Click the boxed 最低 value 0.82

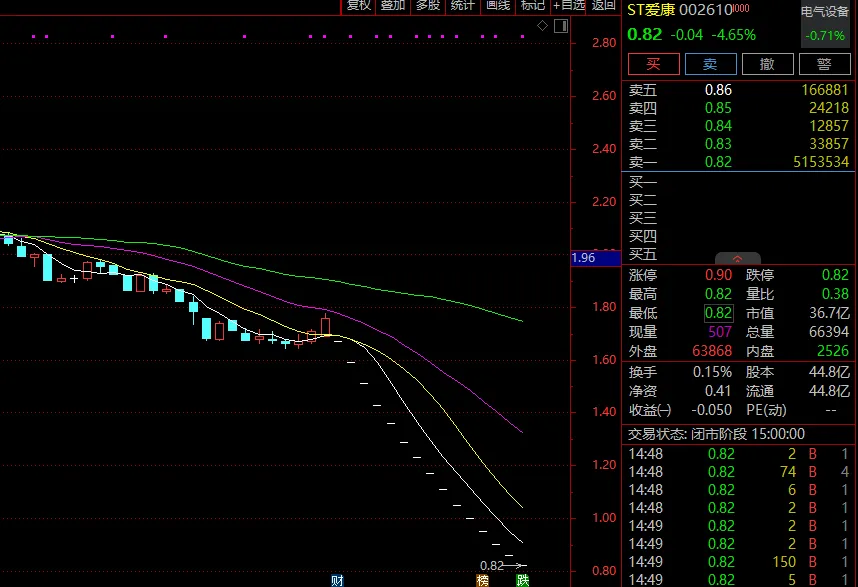(718, 313)
